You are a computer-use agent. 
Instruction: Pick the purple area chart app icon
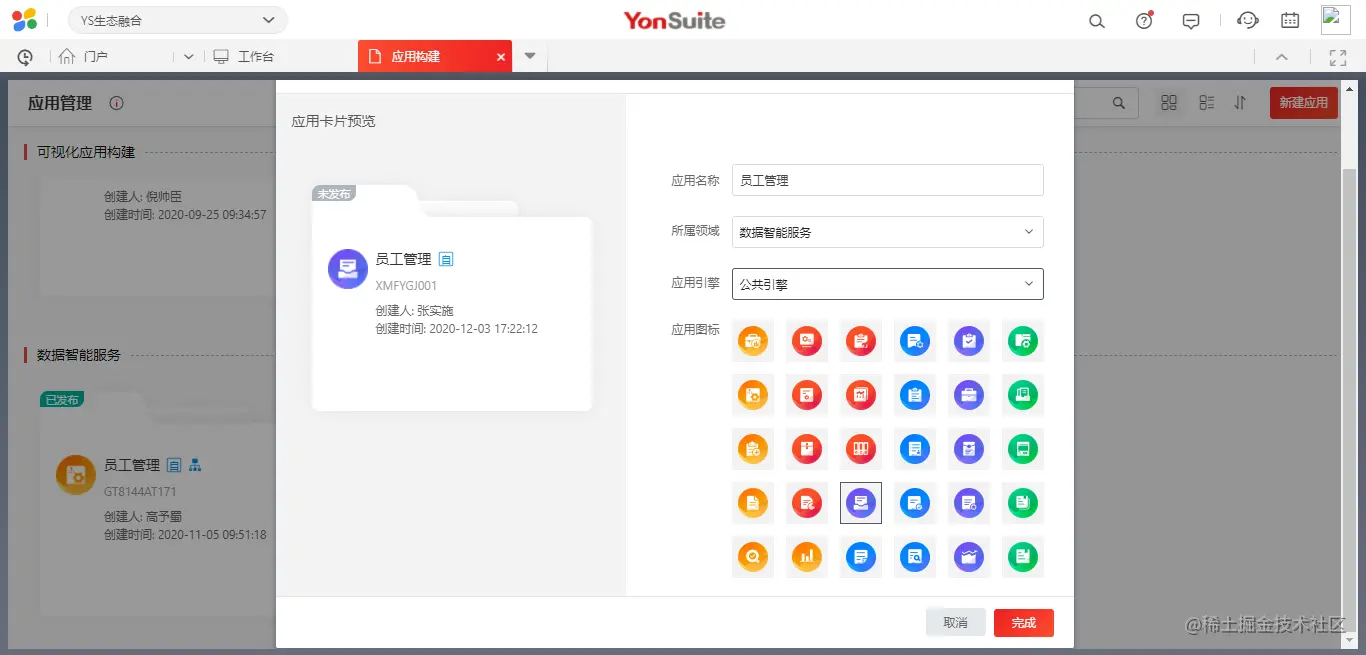coord(969,557)
